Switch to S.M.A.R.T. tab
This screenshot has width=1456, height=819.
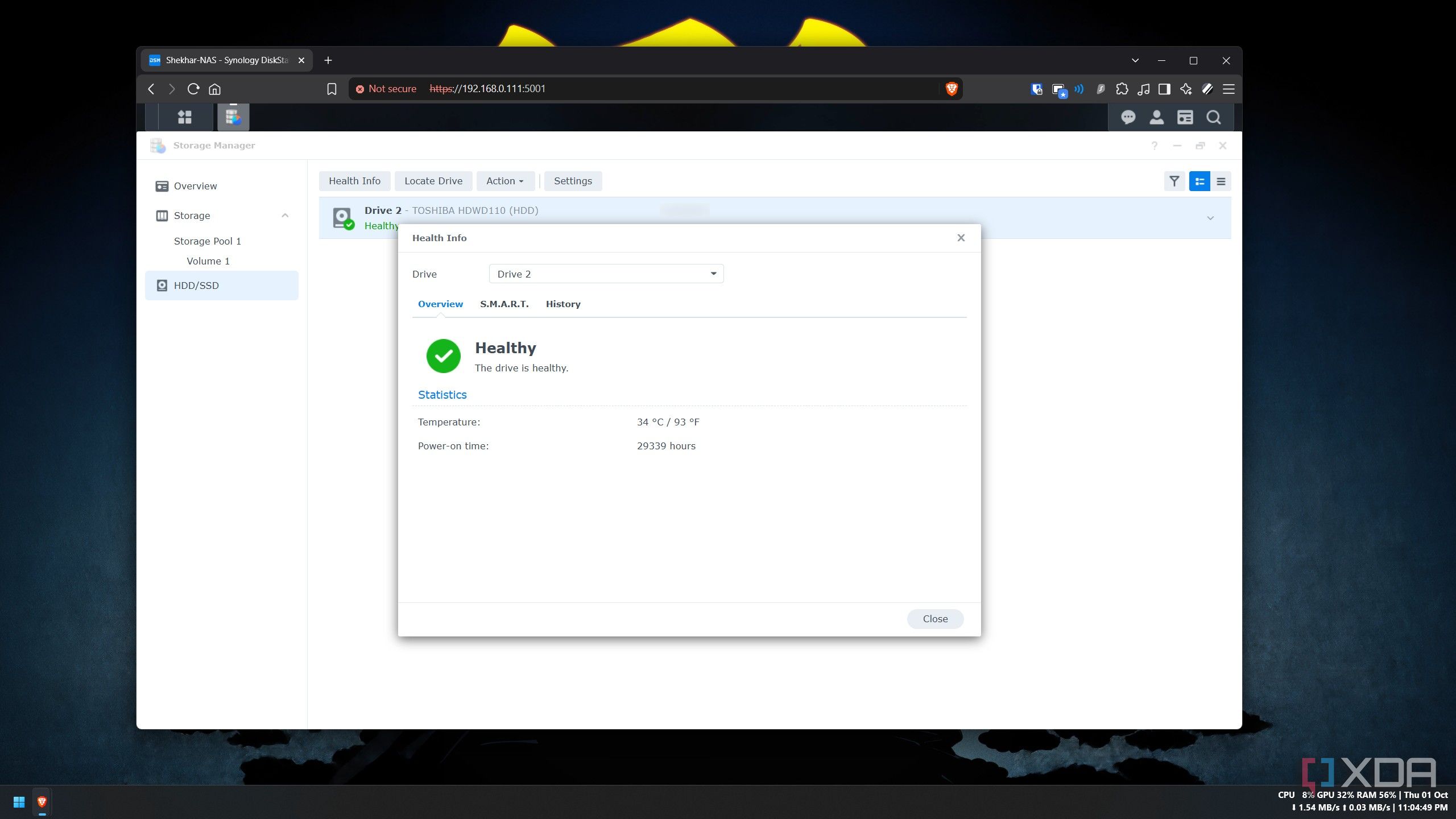click(x=504, y=304)
